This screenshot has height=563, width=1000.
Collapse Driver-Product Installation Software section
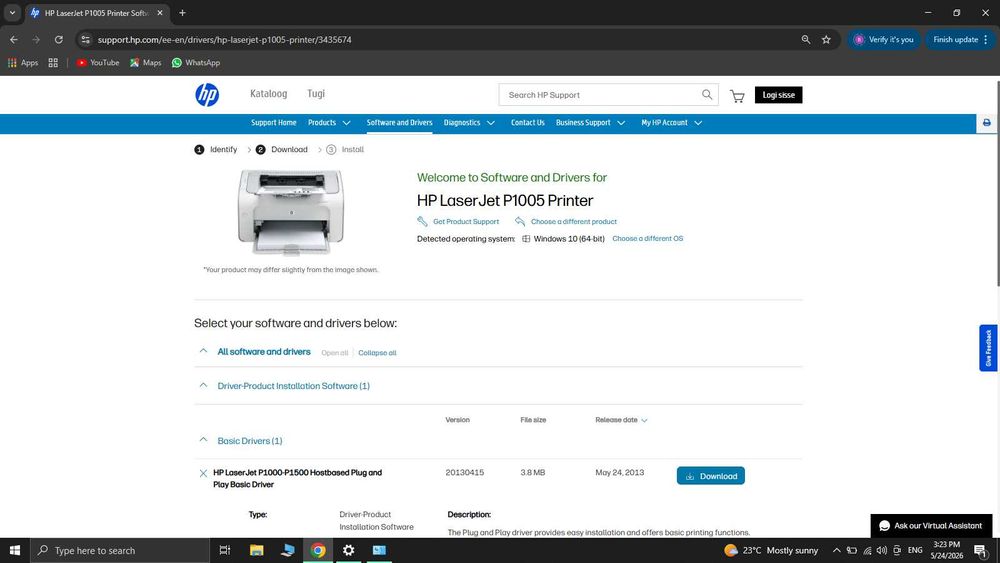pyautogui.click(x=203, y=385)
